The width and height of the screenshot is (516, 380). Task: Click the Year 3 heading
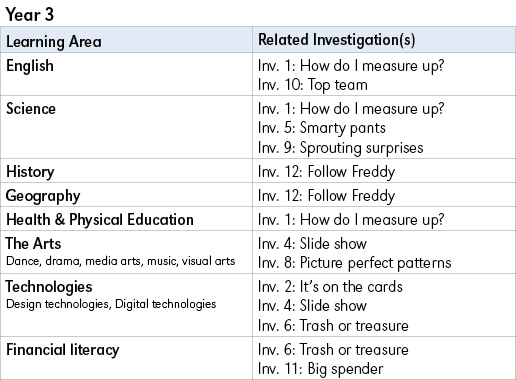tap(30, 14)
